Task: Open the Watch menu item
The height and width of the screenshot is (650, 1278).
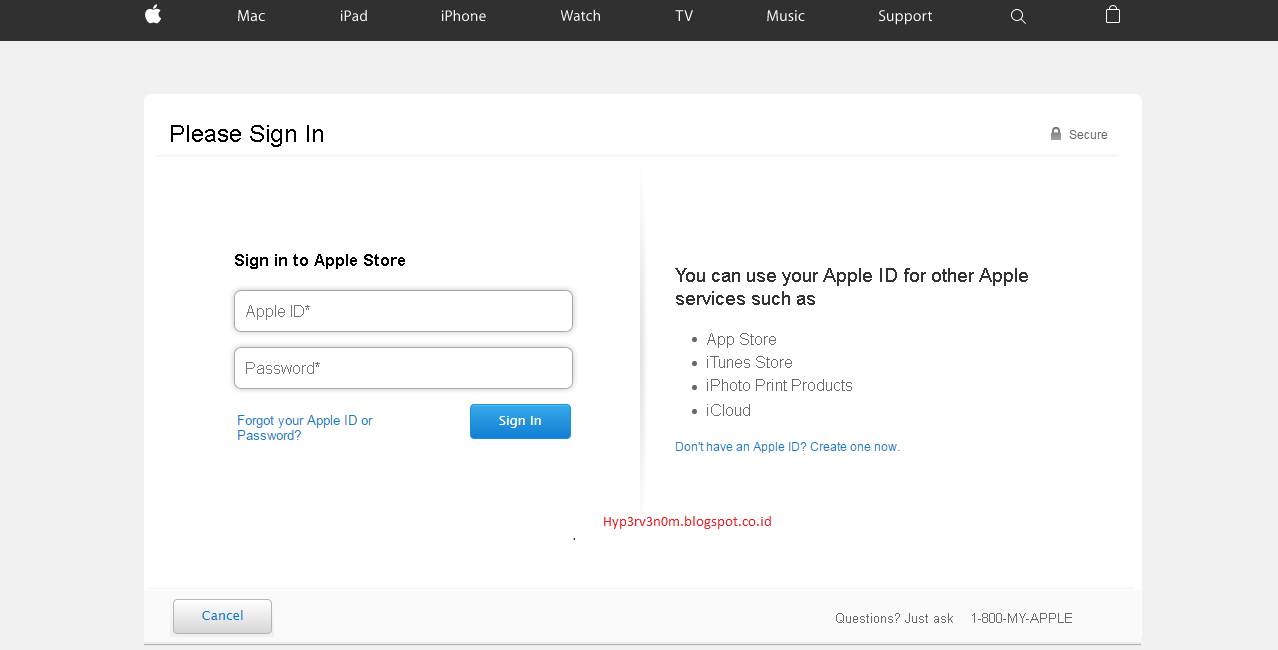Action: pos(580,16)
